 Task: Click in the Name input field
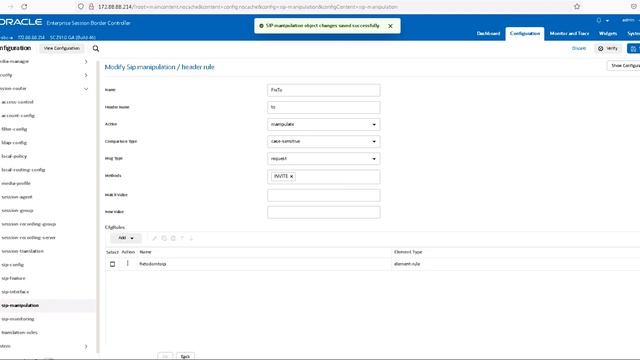pyautogui.click(x=324, y=90)
